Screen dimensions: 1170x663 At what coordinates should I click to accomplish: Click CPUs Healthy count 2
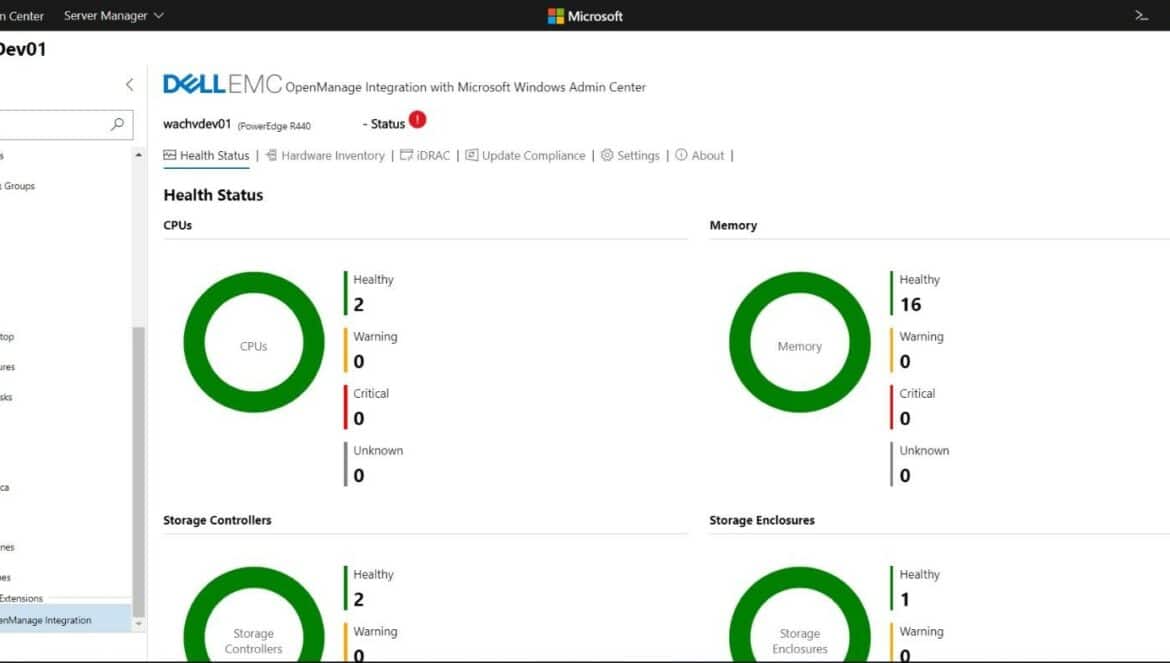(359, 304)
